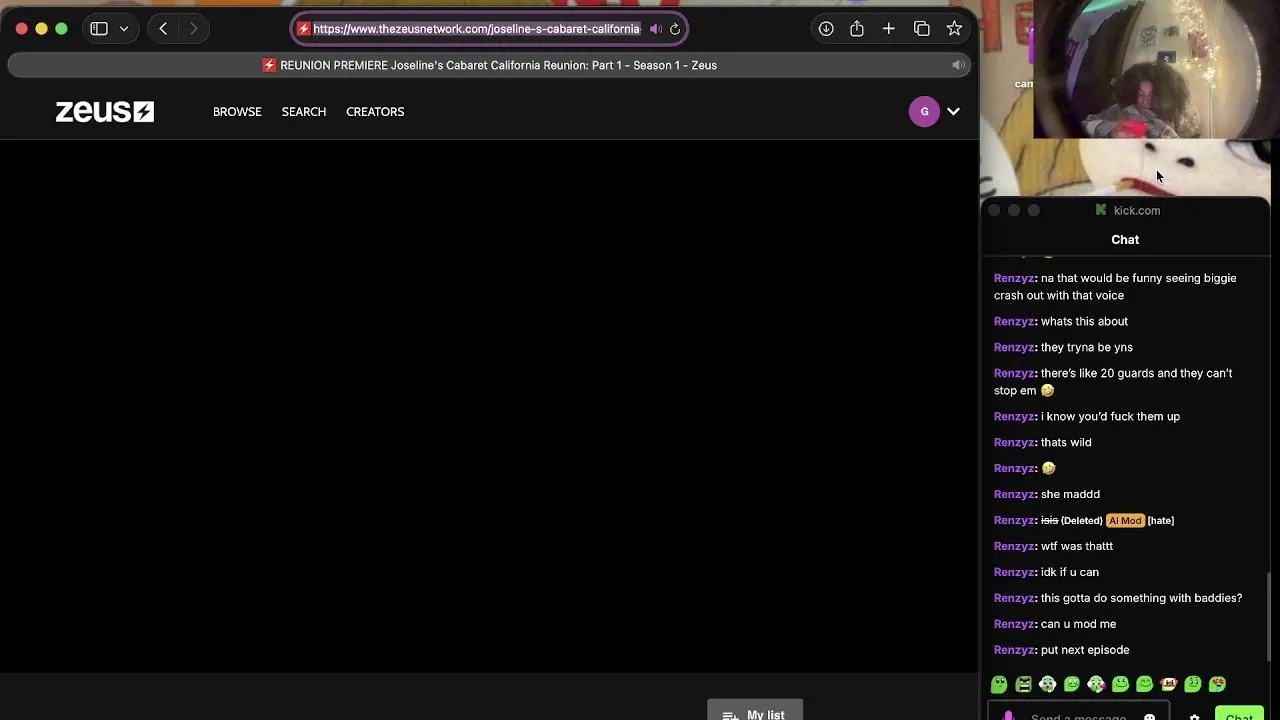
Task: Insert the smiling green emote, fourth in row
Action: [1072, 684]
